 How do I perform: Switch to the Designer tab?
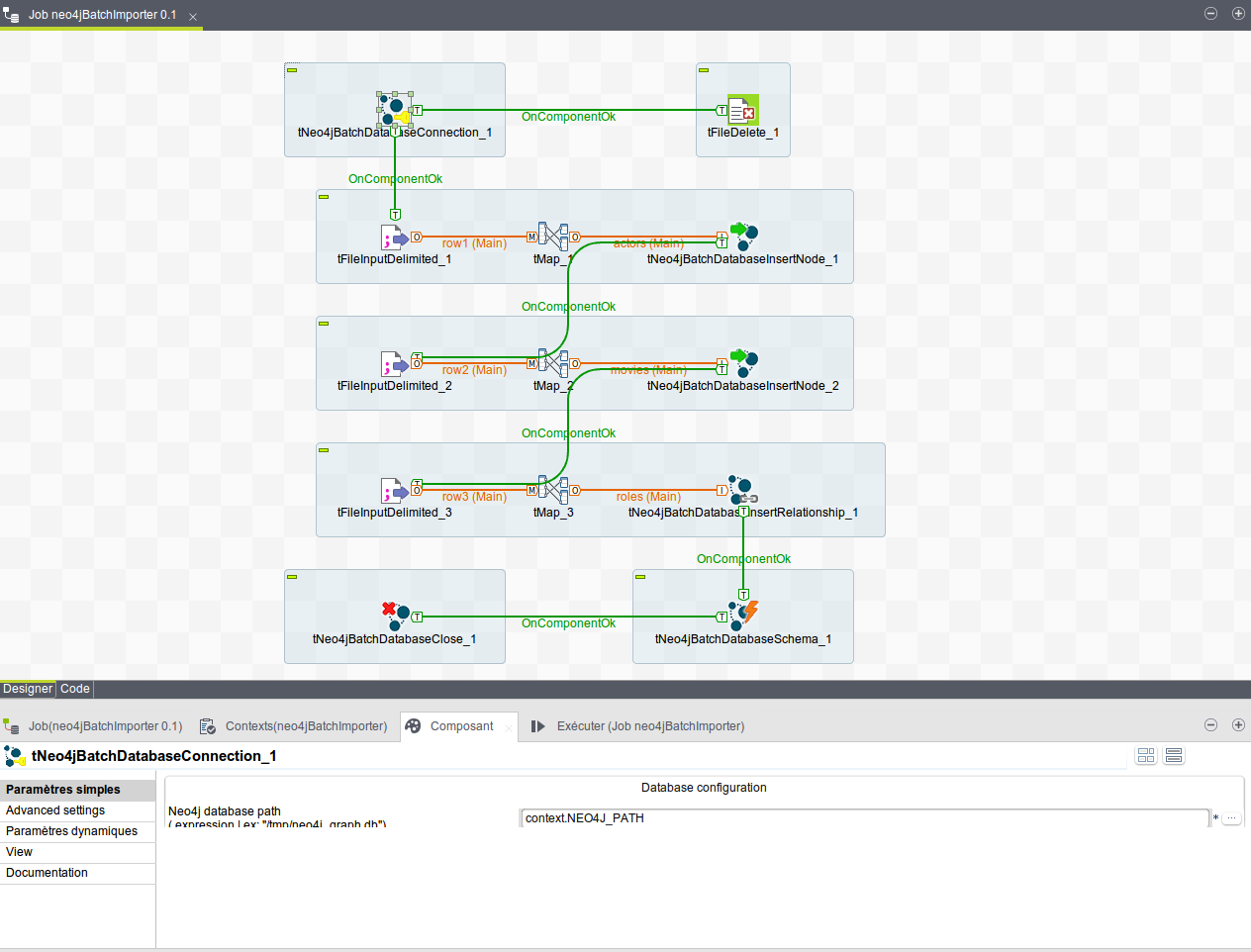pos(28,689)
